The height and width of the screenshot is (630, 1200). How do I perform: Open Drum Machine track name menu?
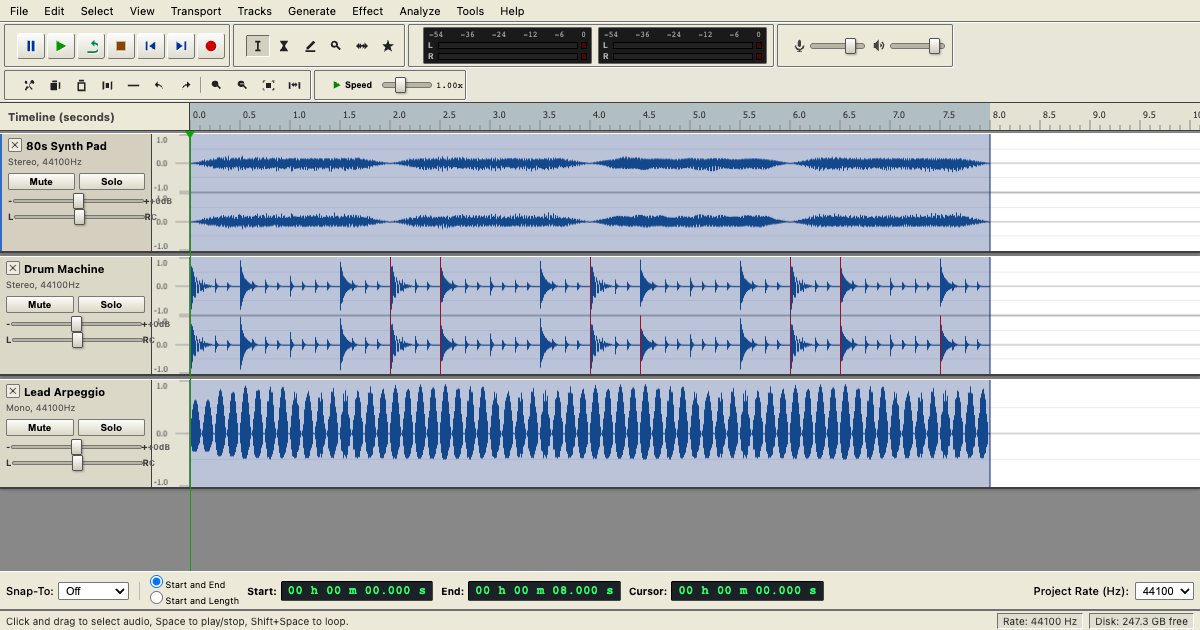pyautogui.click(x=64, y=269)
